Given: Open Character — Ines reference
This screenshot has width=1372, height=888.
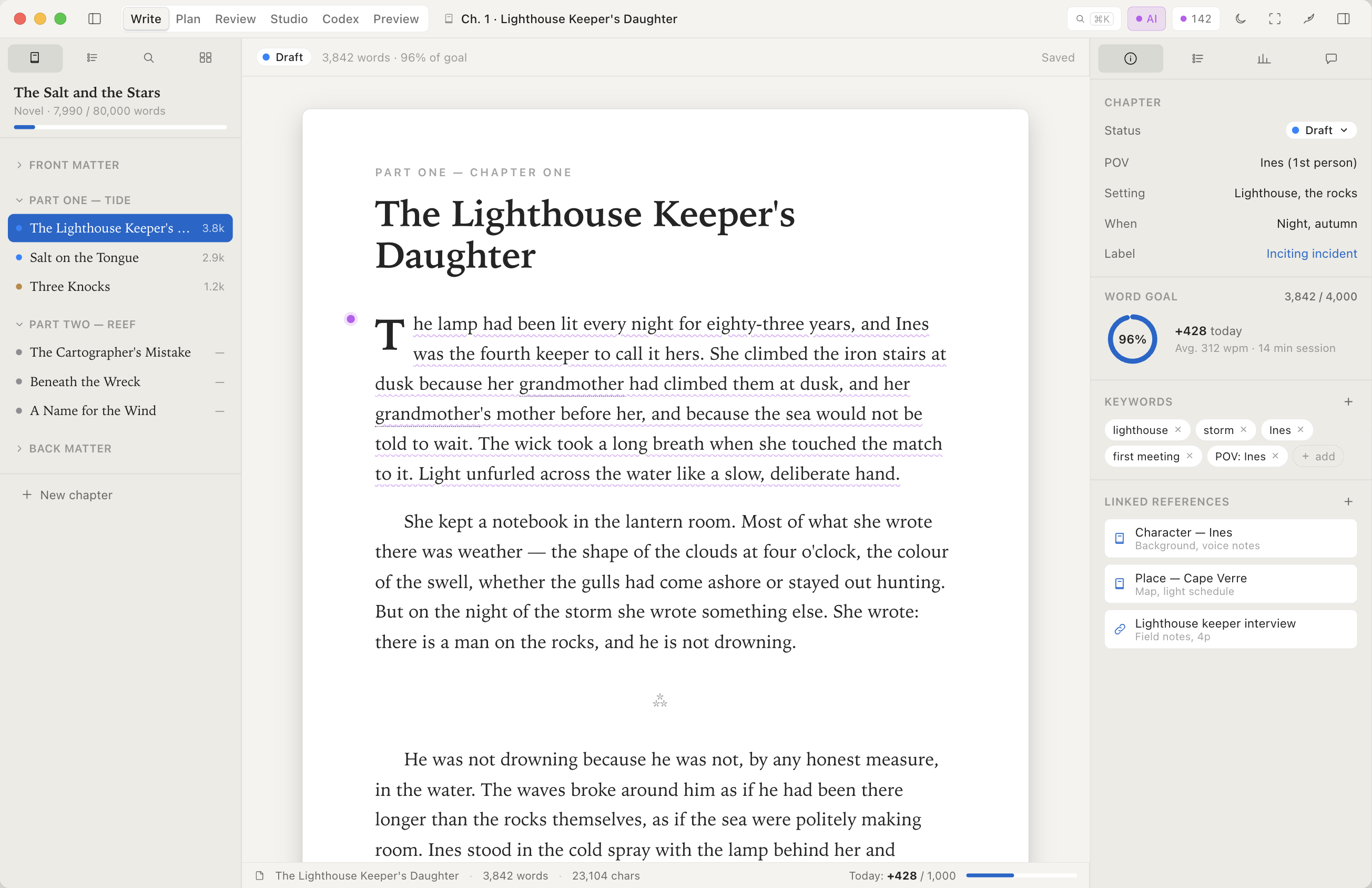Looking at the screenshot, I should pos(1230,538).
